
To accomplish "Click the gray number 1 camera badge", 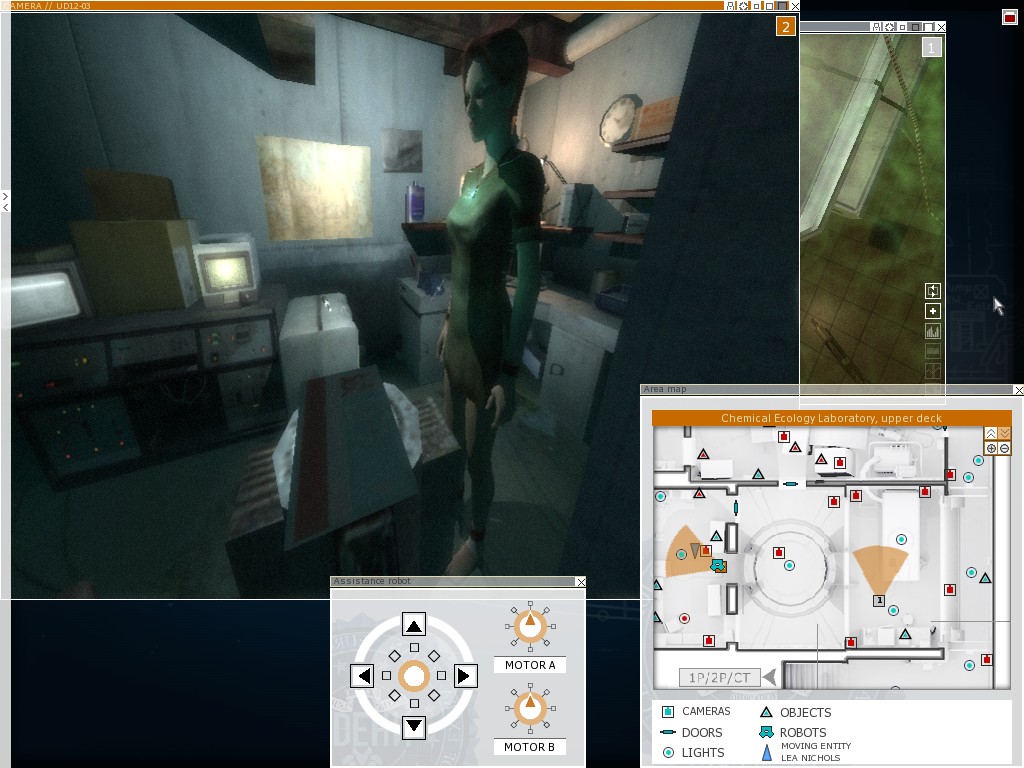I will click(932, 47).
